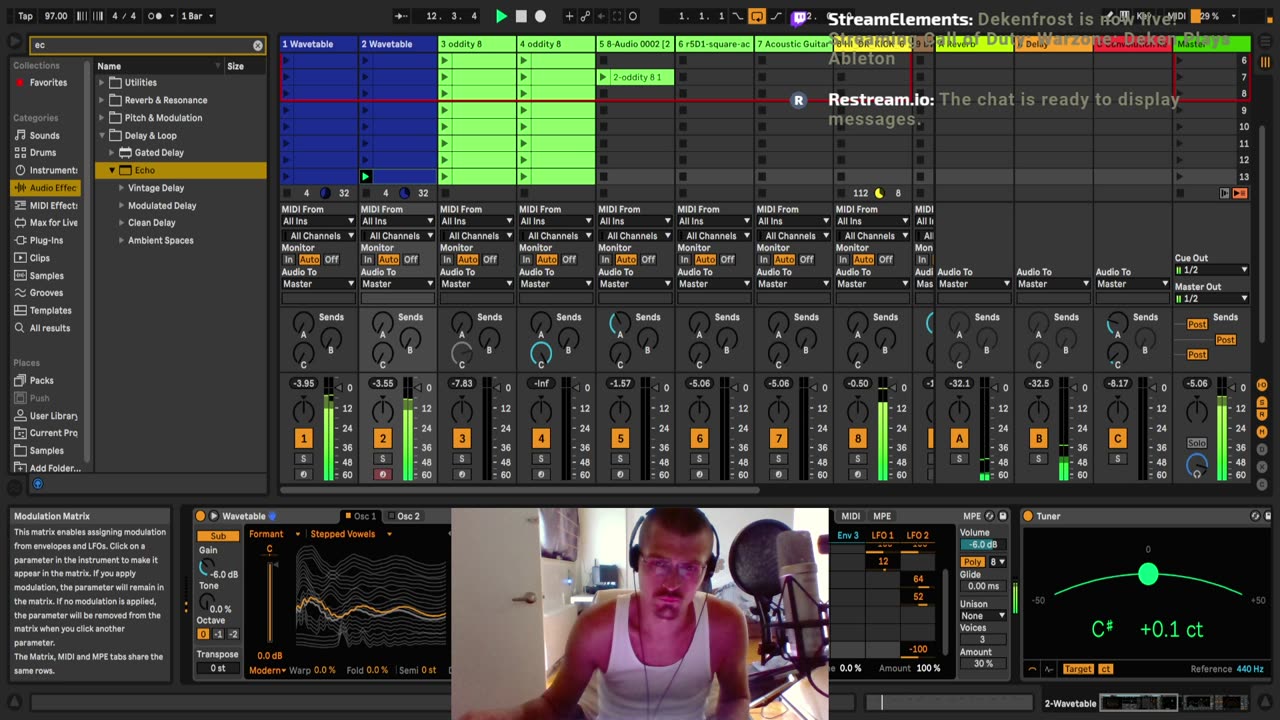Click Tuner Target mode button
1280x720 pixels.
(x=1078, y=669)
